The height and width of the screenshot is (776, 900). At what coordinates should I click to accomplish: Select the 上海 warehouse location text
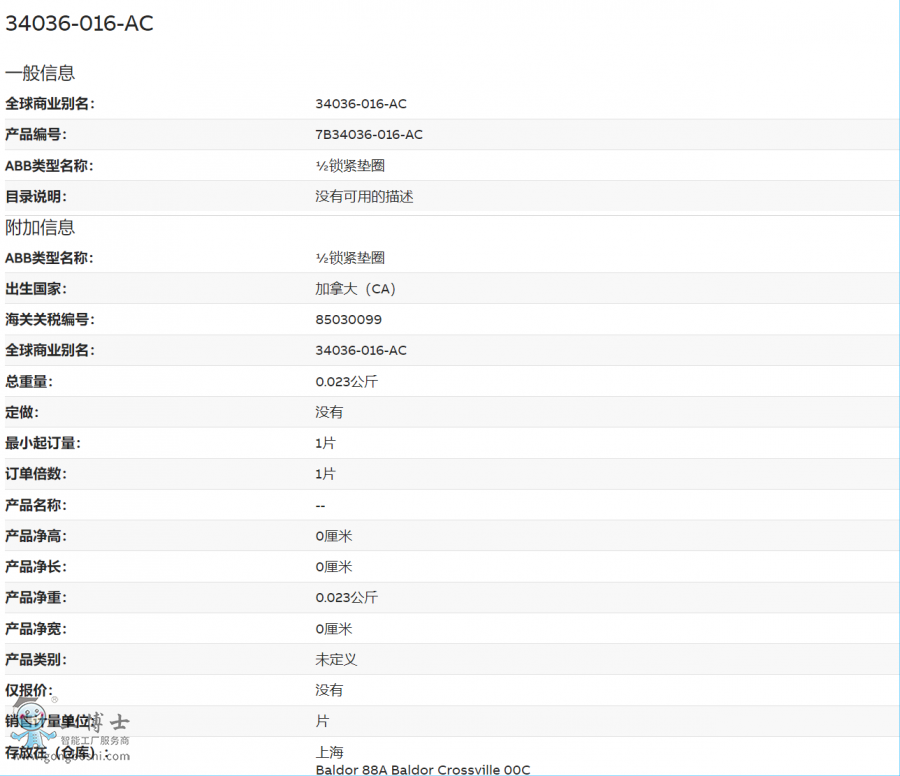pyautogui.click(x=329, y=752)
